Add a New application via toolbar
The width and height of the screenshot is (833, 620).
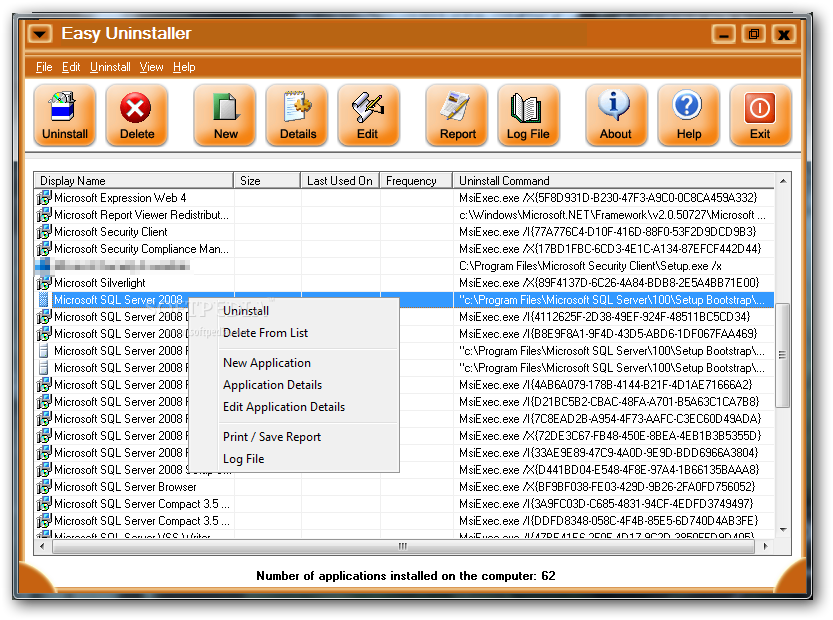pos(225,115)
